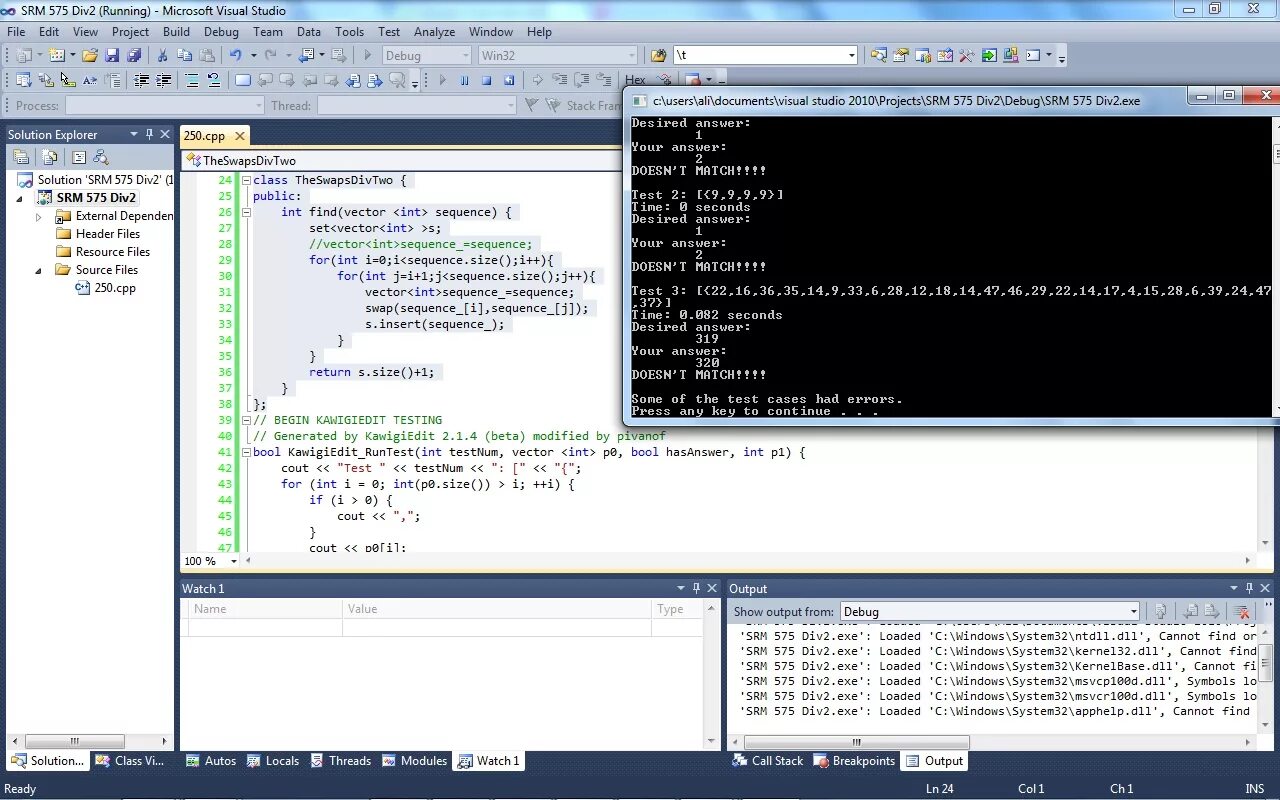Toggle auto-hide pin on Solution Explorer
This screenshot has width=1280, height=800.
[x=149, y=134]
